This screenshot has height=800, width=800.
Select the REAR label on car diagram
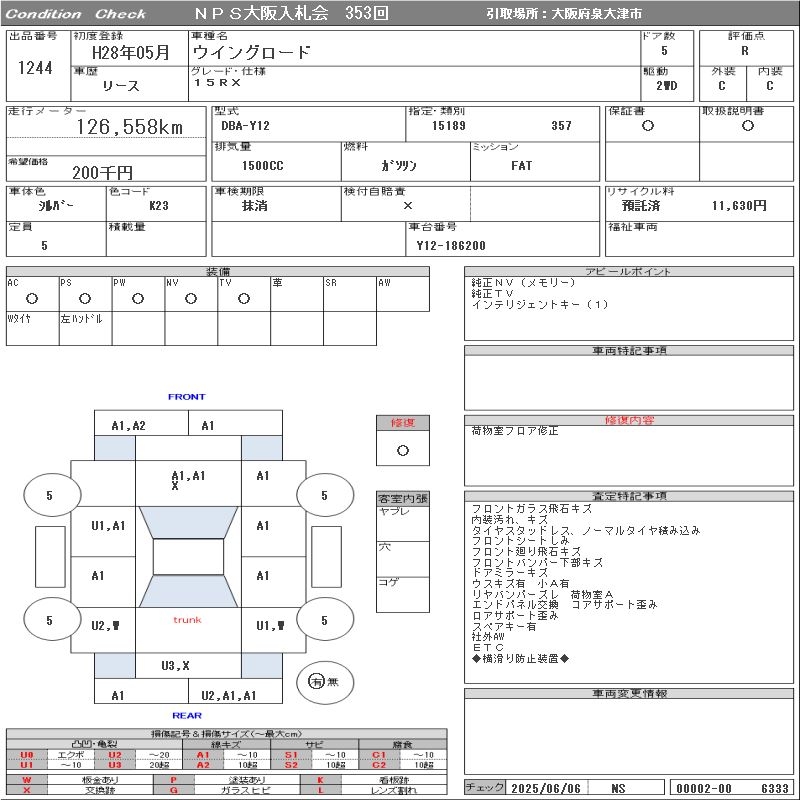[187, 715]
